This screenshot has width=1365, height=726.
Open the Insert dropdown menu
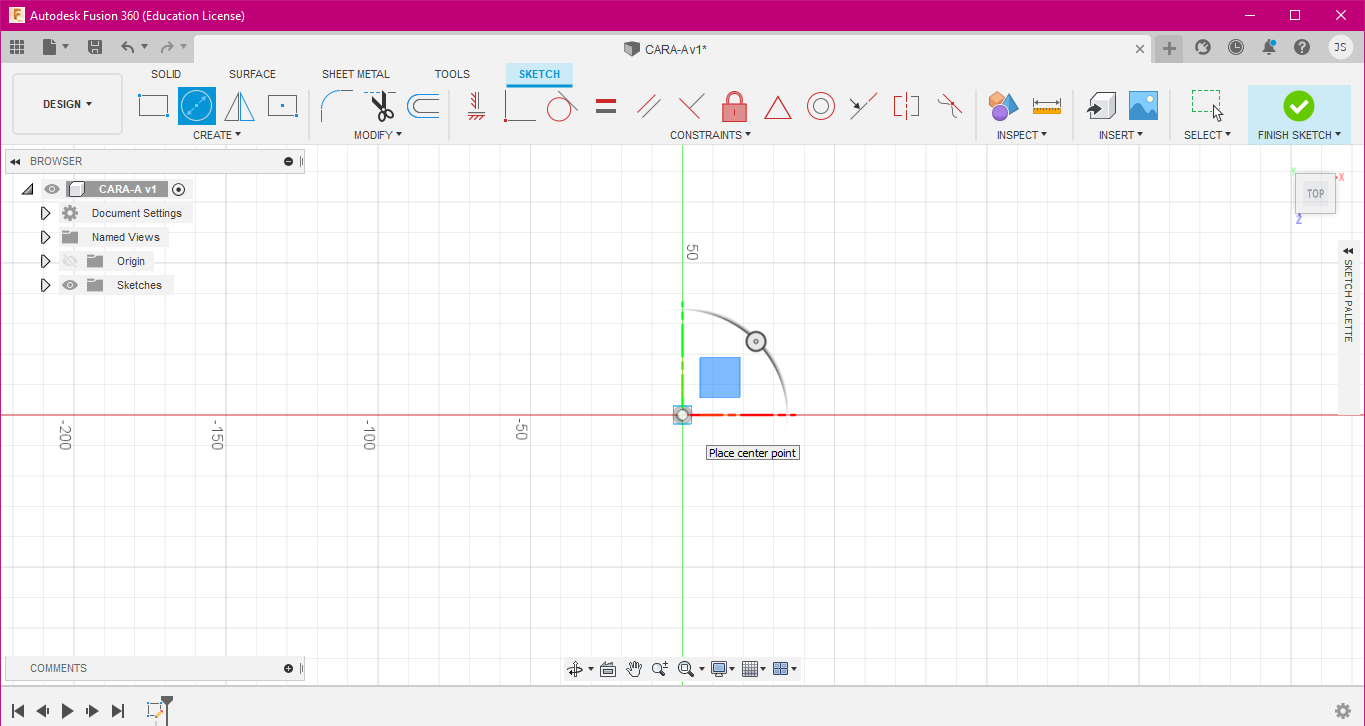(1121, 135)
